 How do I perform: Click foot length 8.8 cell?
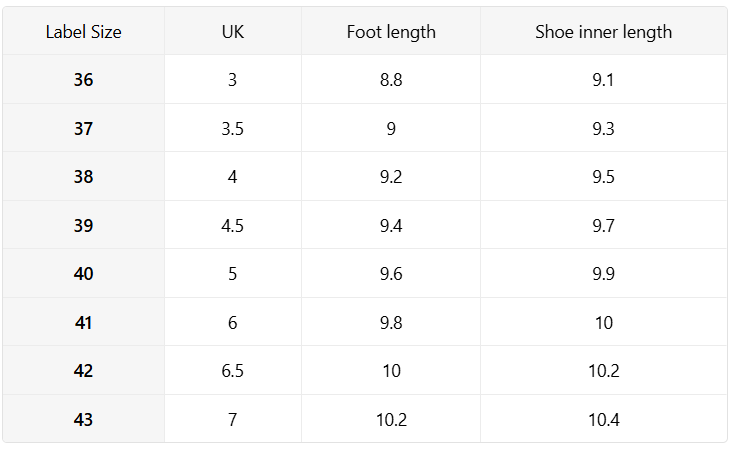[x=391, y=79]
